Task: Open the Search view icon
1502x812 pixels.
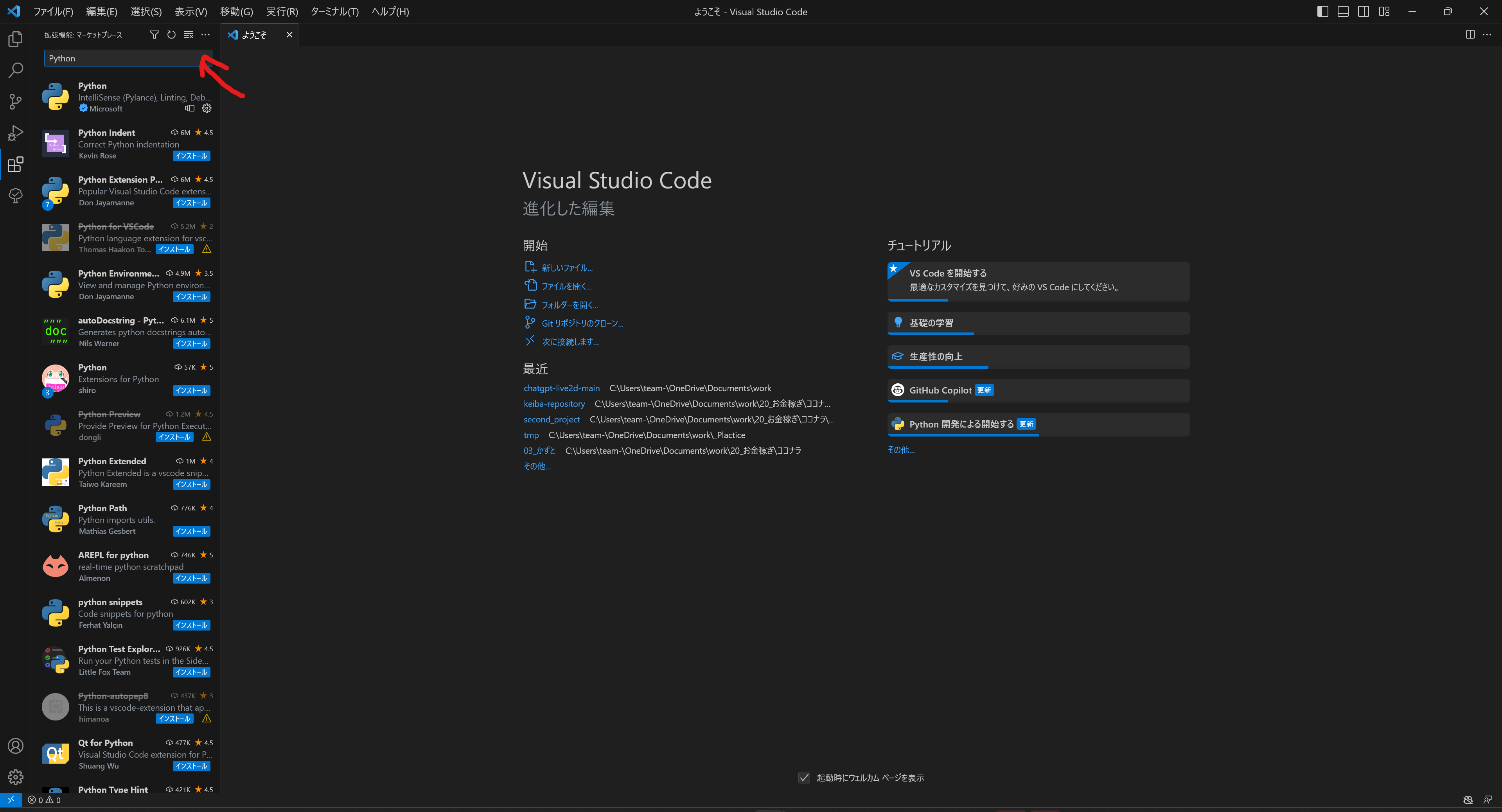Action: point(16,70)
